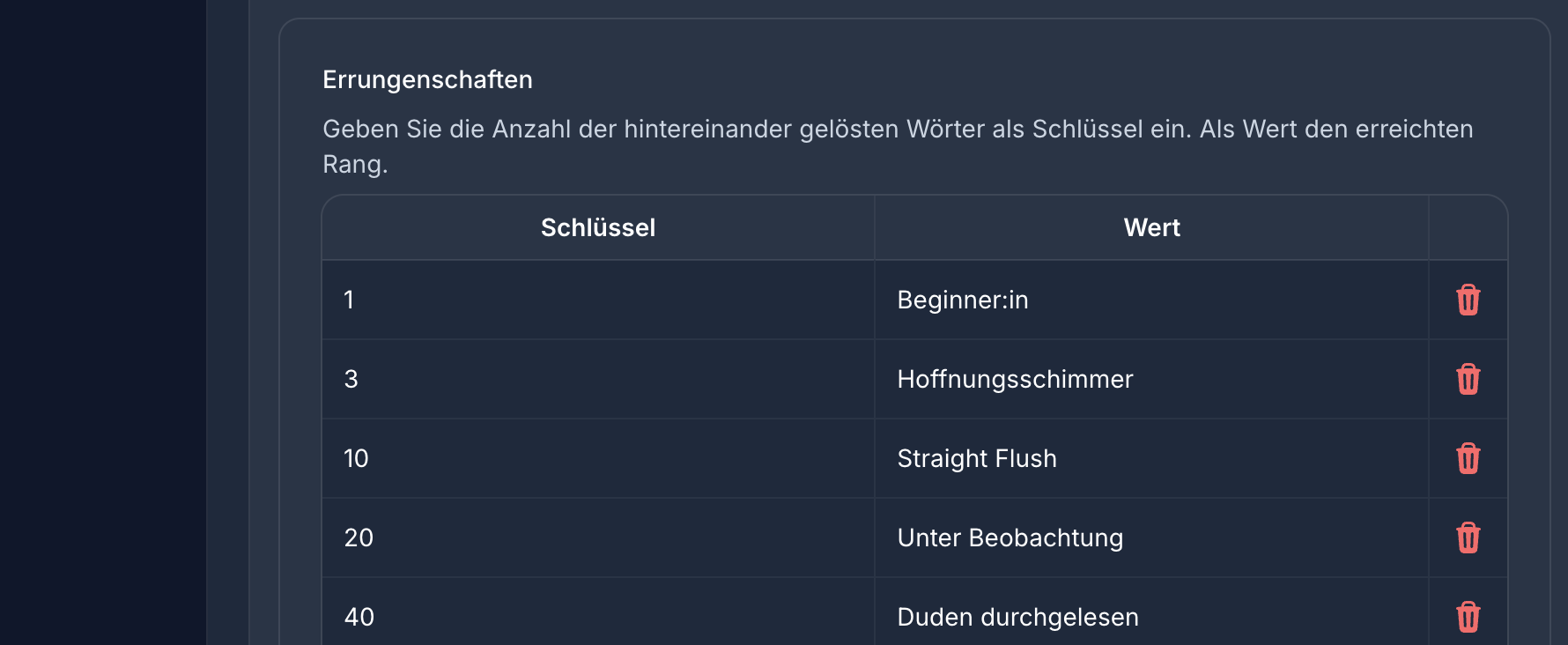Click the Errungenschaften section heading

point(427,79)
